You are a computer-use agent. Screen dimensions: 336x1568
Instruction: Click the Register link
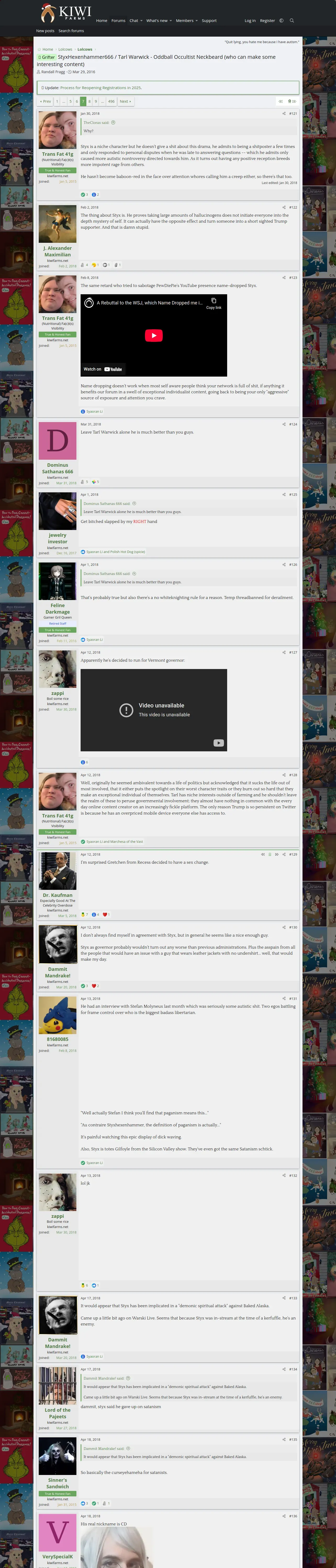(x=267, y=21)
